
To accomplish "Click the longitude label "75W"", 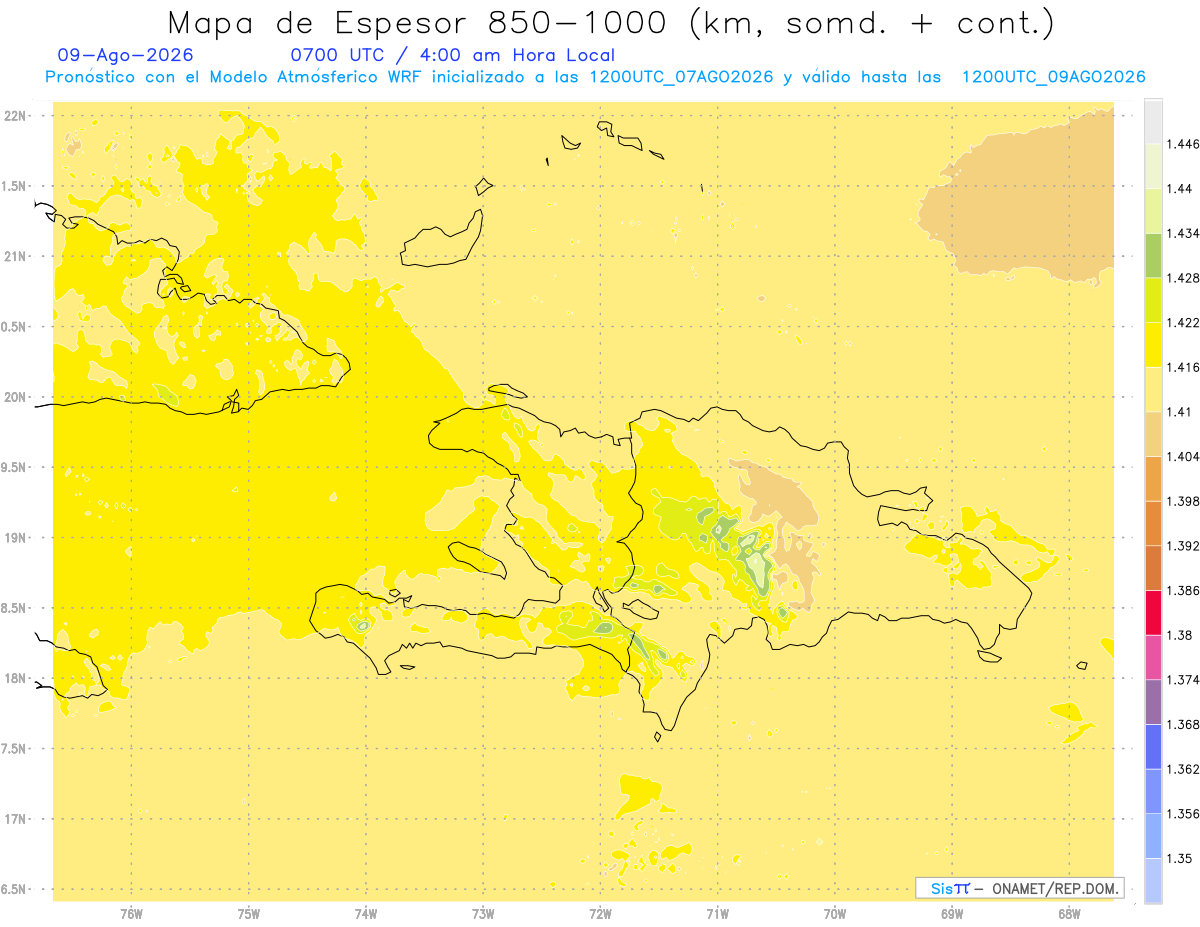I will (x=249, y=914).
